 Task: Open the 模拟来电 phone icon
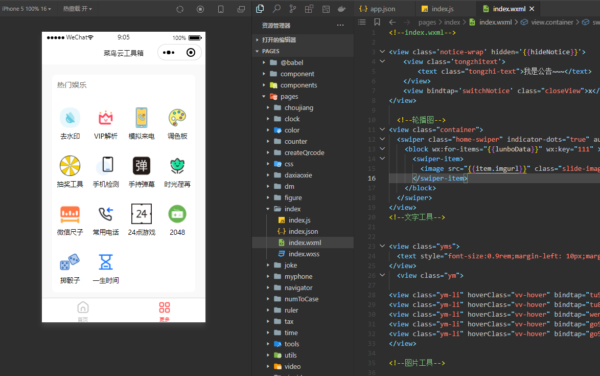(141, 117)
